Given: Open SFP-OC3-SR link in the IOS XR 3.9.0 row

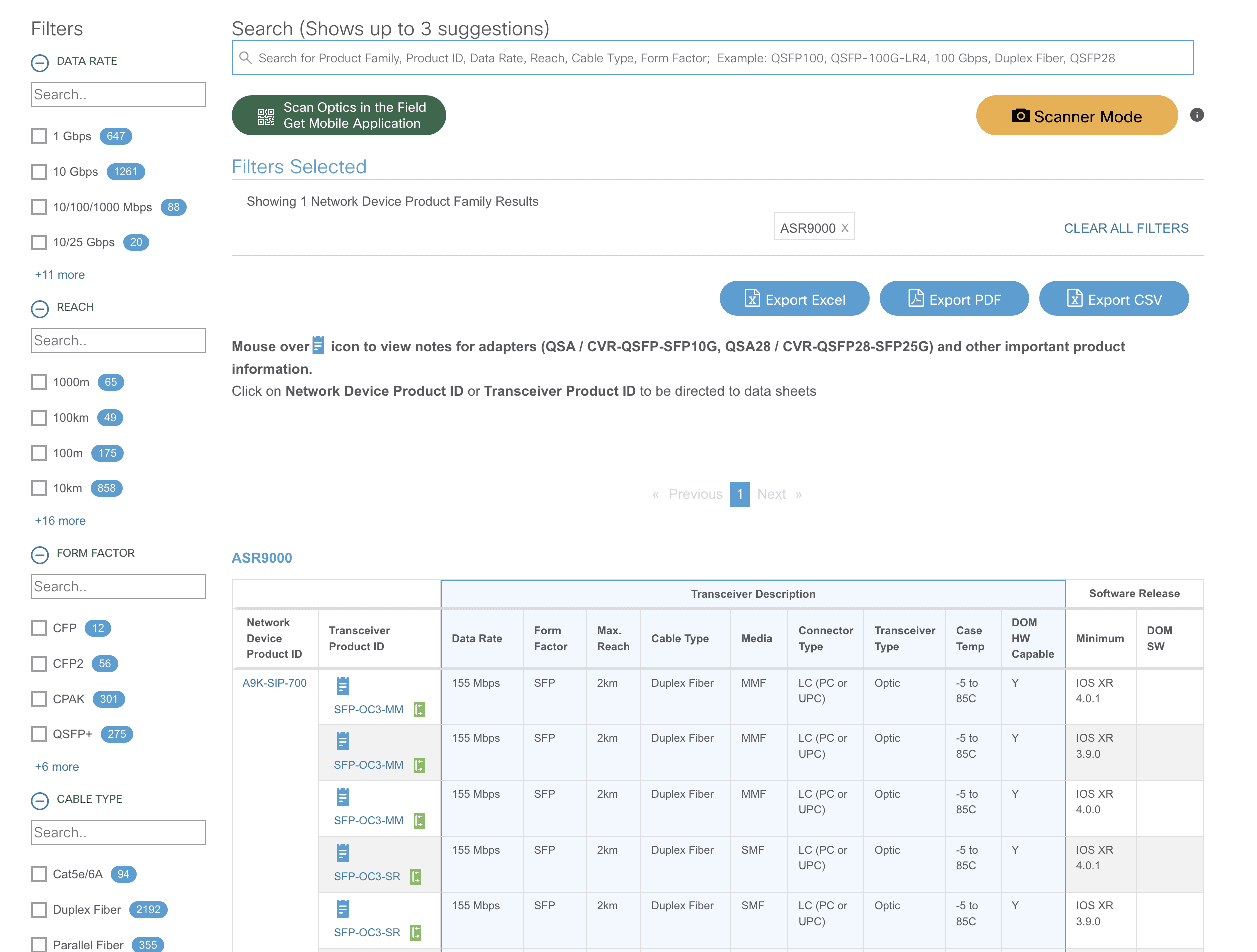Looking at the screenshot, I should 367,932.
